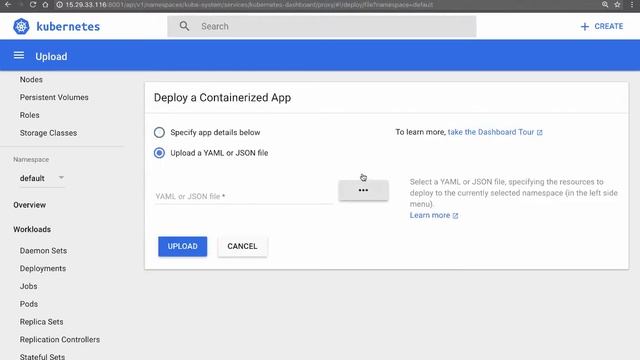This screenshot has height=360, width=640.
Task: Open Storage Classes in the sidebar
Action: point(48,133)
